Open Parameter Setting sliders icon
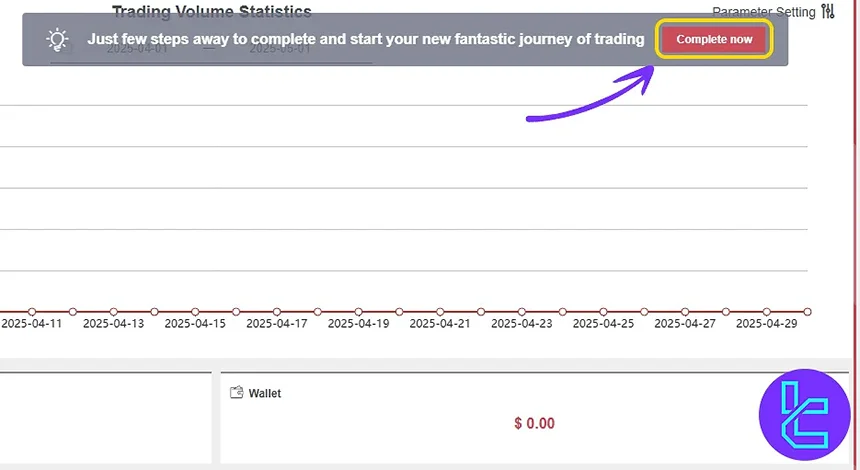 (x=827, y=11)
